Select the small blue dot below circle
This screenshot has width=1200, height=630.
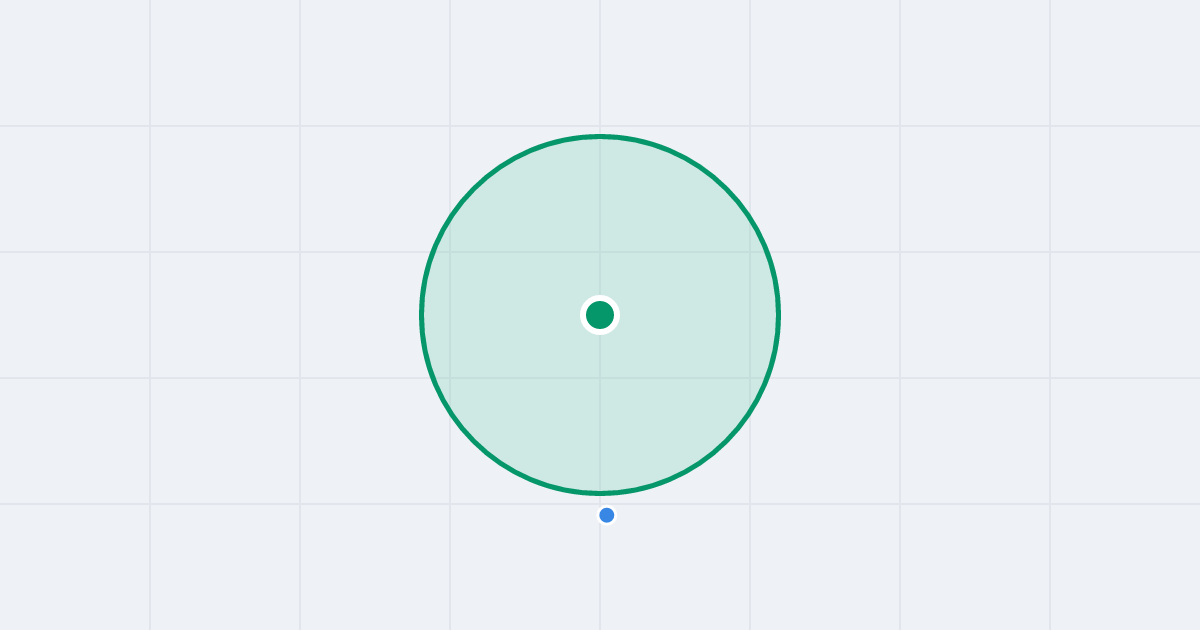pos(607,515)
